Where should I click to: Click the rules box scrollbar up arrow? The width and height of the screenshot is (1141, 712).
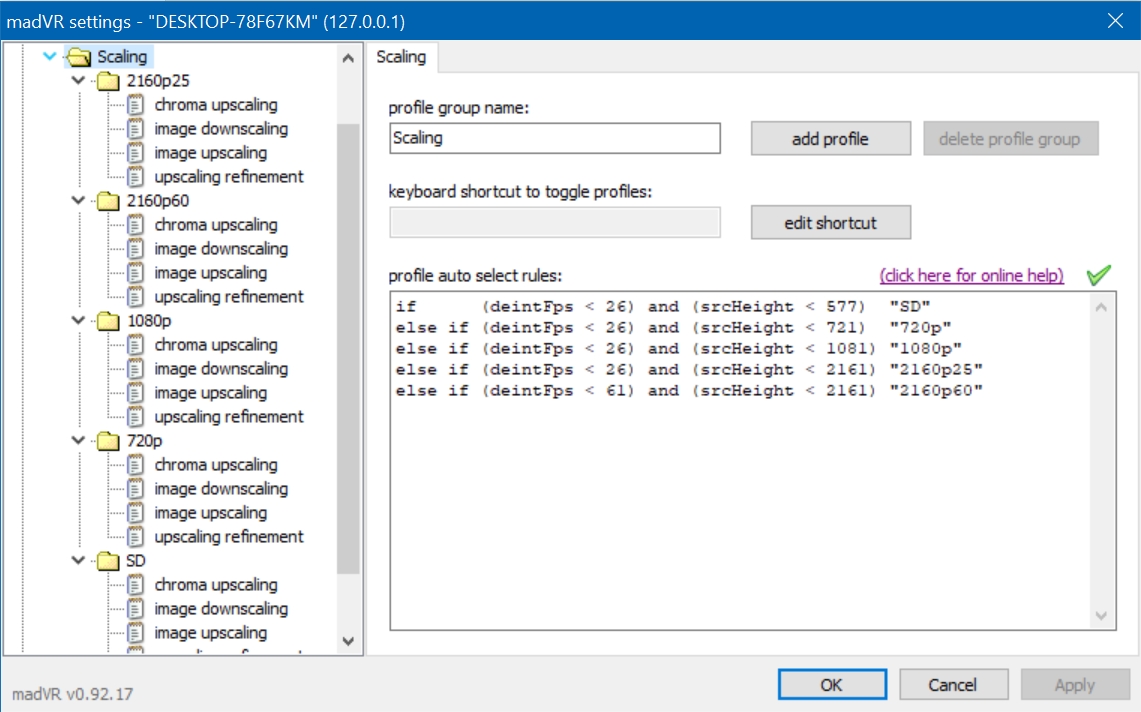[1101, 307]
